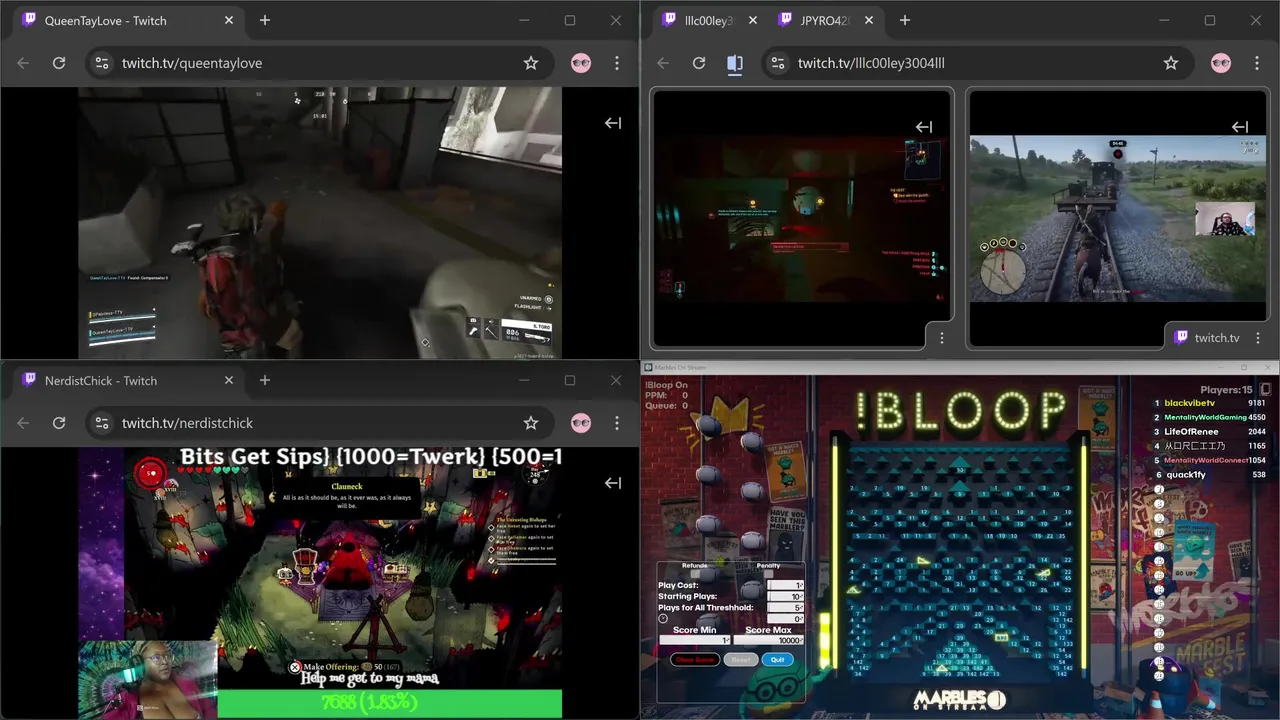Reload the QueenTayLove Twitch page
Viewport: 1280px width, 720px height.
[x=59, y=63]
